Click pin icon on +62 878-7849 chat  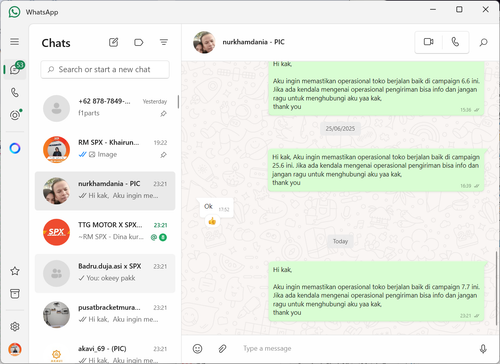(163, 114)
